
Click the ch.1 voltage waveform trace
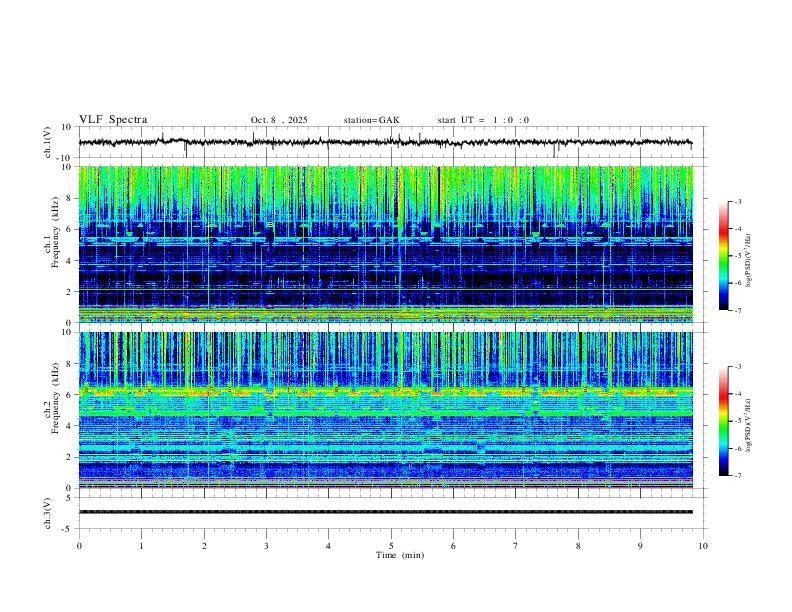[x=385, y=142]
